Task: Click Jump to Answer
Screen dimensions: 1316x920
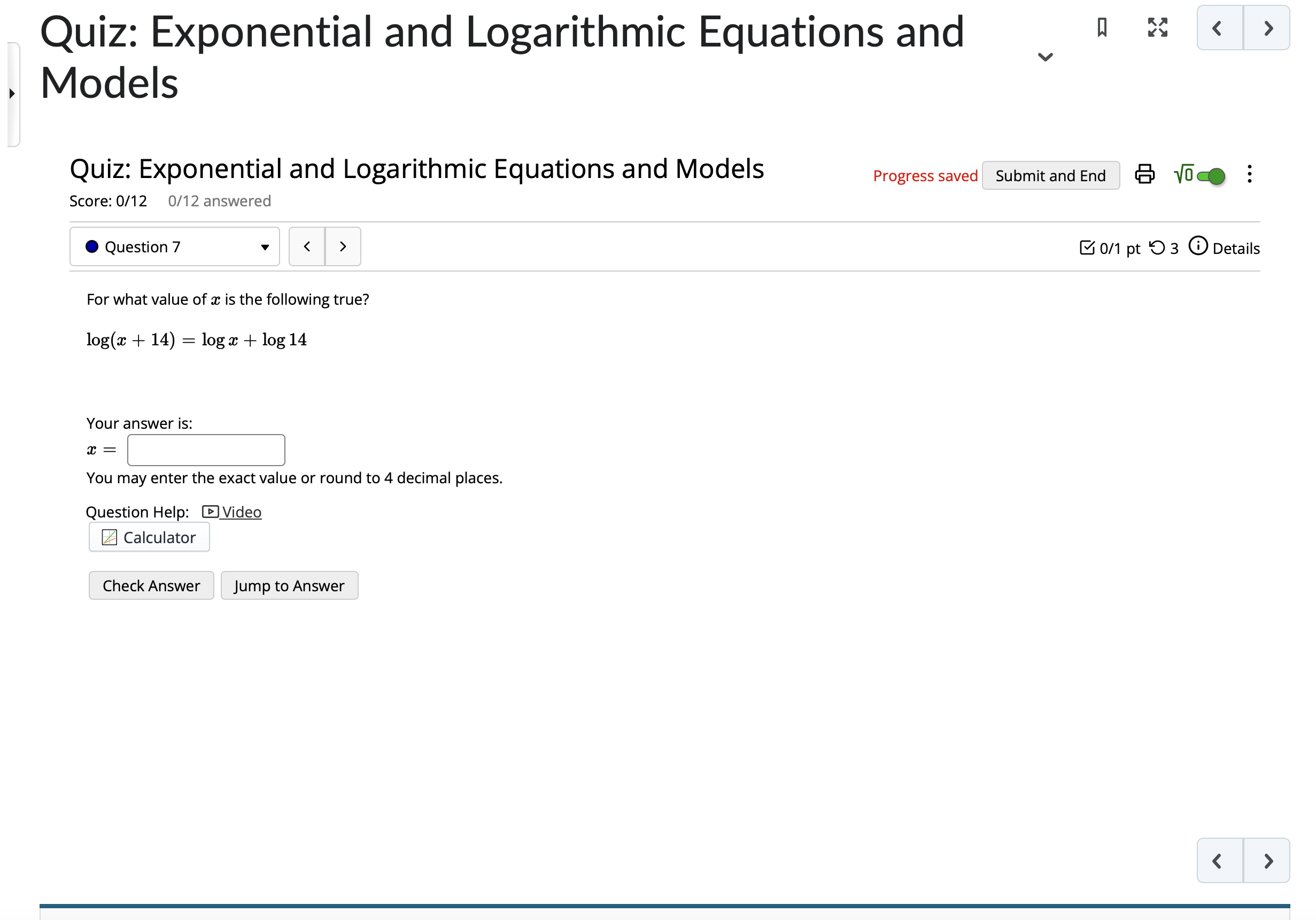Action: click(290, 585)
